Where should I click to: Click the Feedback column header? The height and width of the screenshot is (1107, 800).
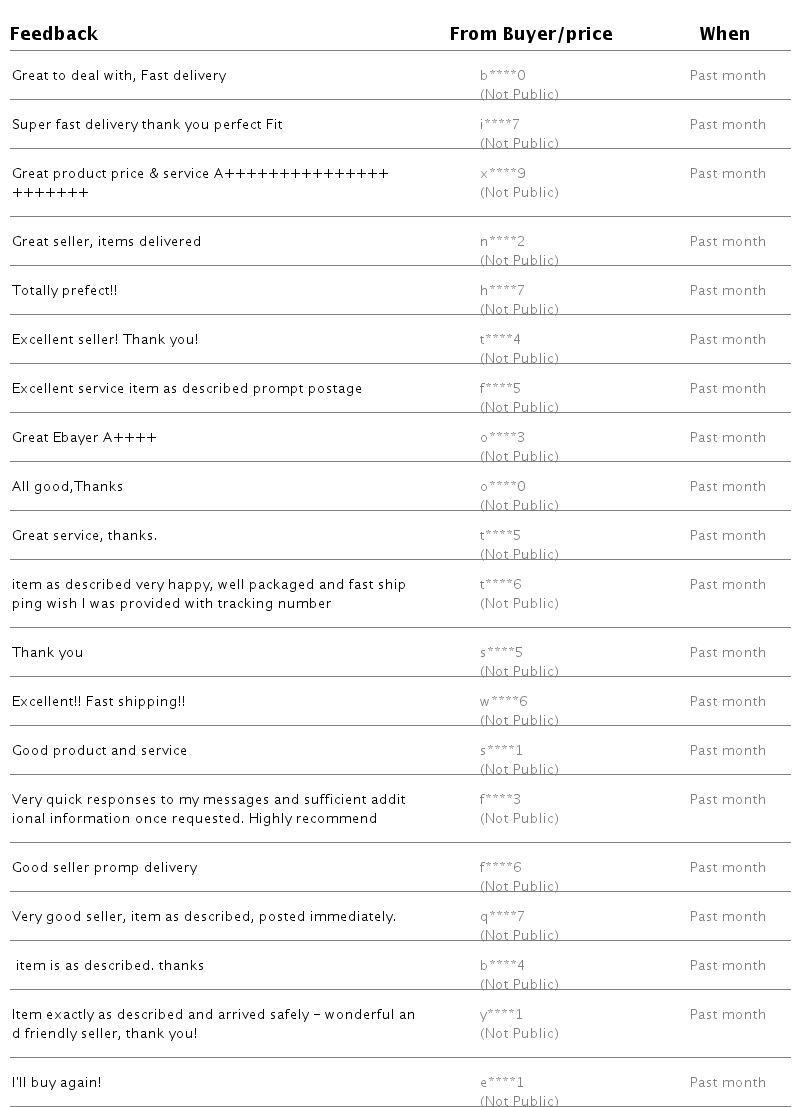pyautogui.click(x=54, y=34)
